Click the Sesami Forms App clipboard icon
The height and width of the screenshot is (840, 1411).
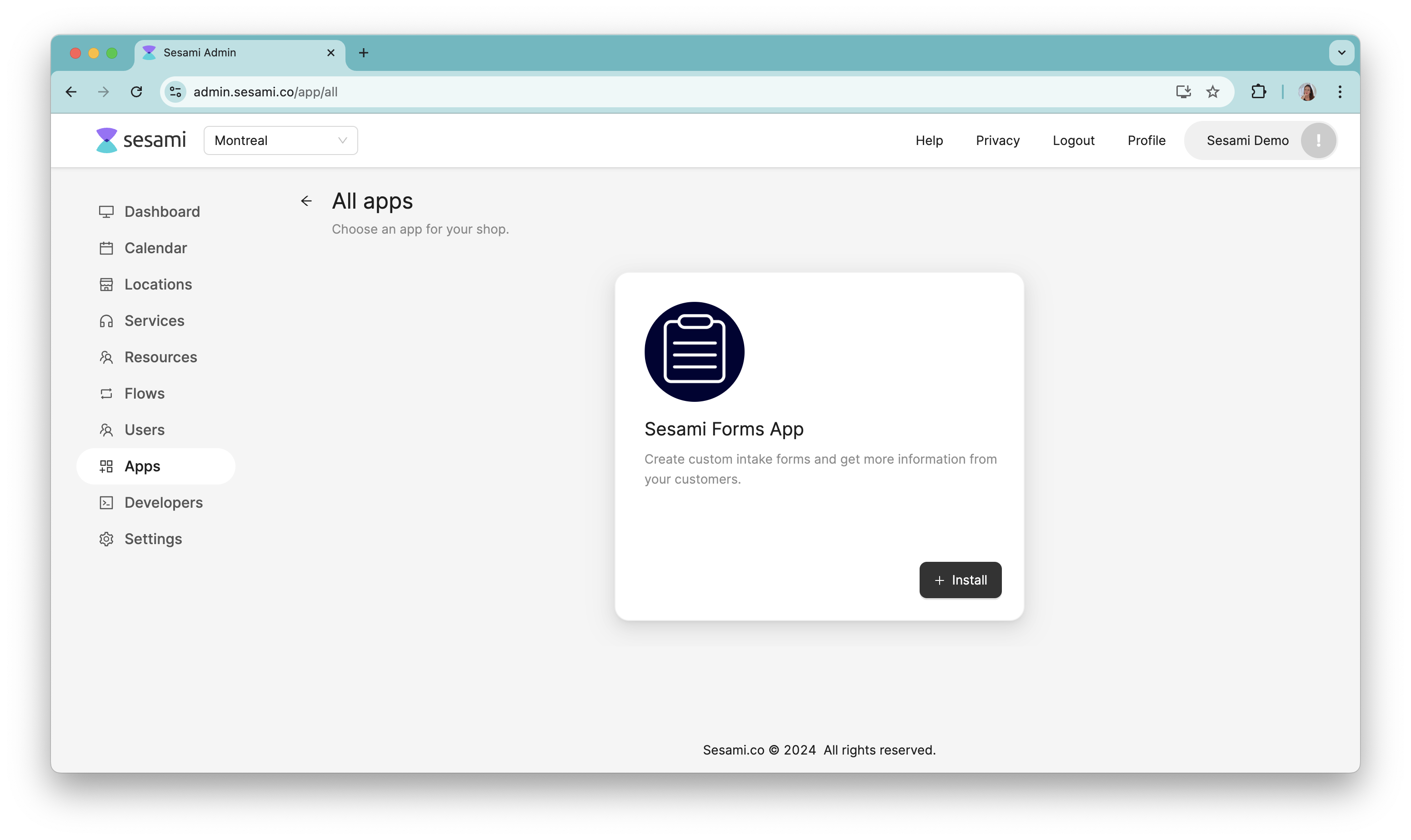694,351
